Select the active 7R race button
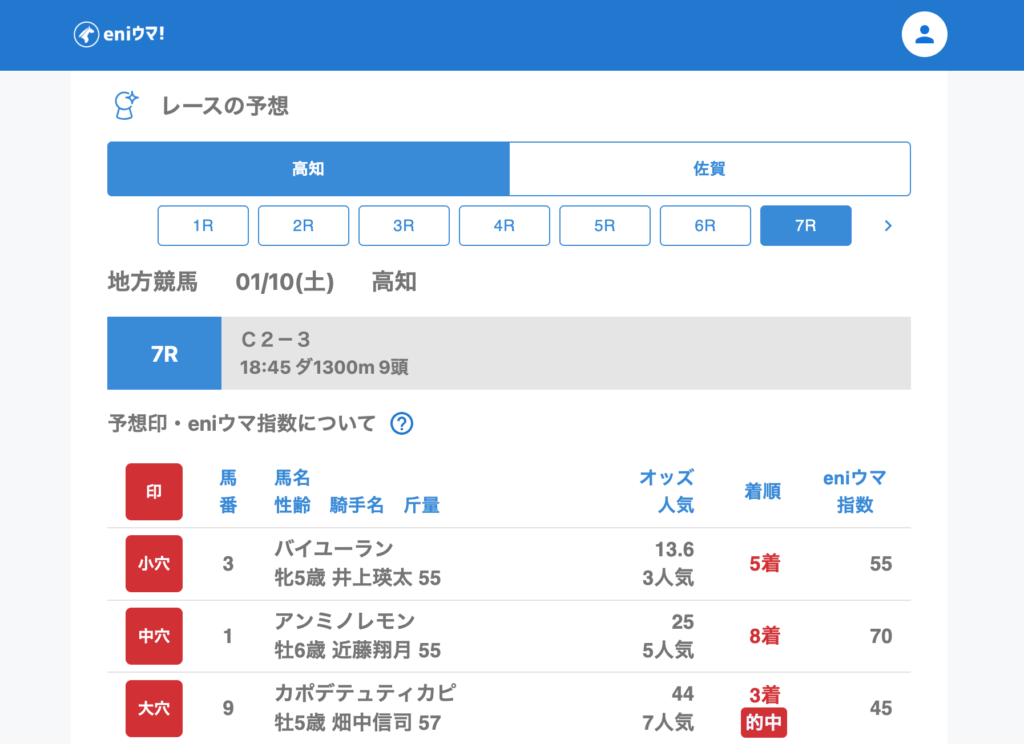Viewport: 1024px width, 744px height. (x=806, y=226)
